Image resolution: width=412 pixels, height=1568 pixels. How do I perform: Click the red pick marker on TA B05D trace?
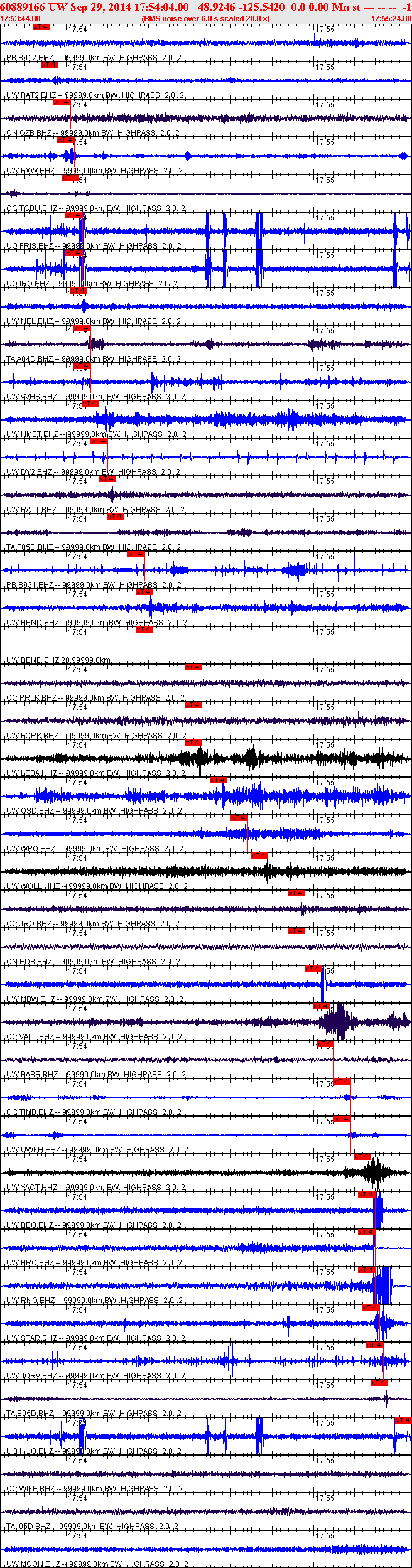click(x=379, y=1383)
